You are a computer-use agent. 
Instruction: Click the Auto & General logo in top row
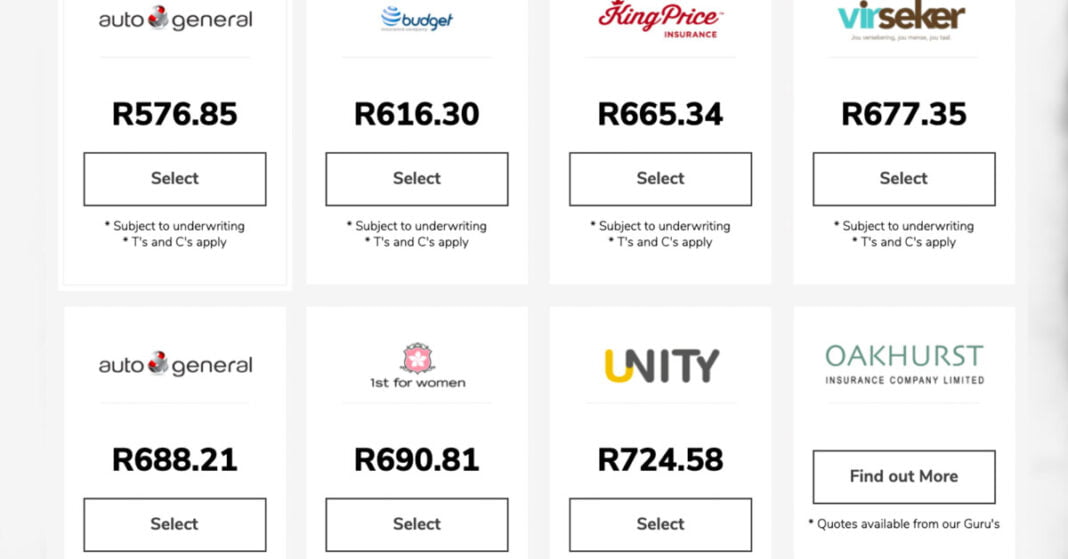click(x=175, y=19)
